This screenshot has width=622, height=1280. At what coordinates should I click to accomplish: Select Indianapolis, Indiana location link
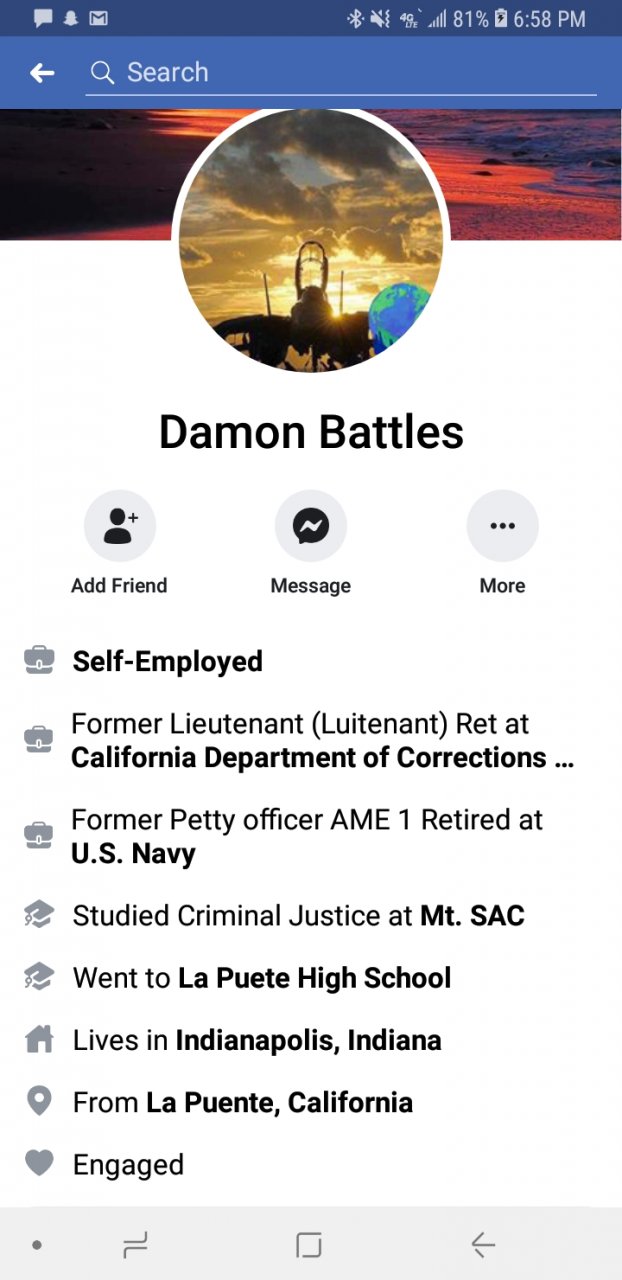click(308, 1040)
